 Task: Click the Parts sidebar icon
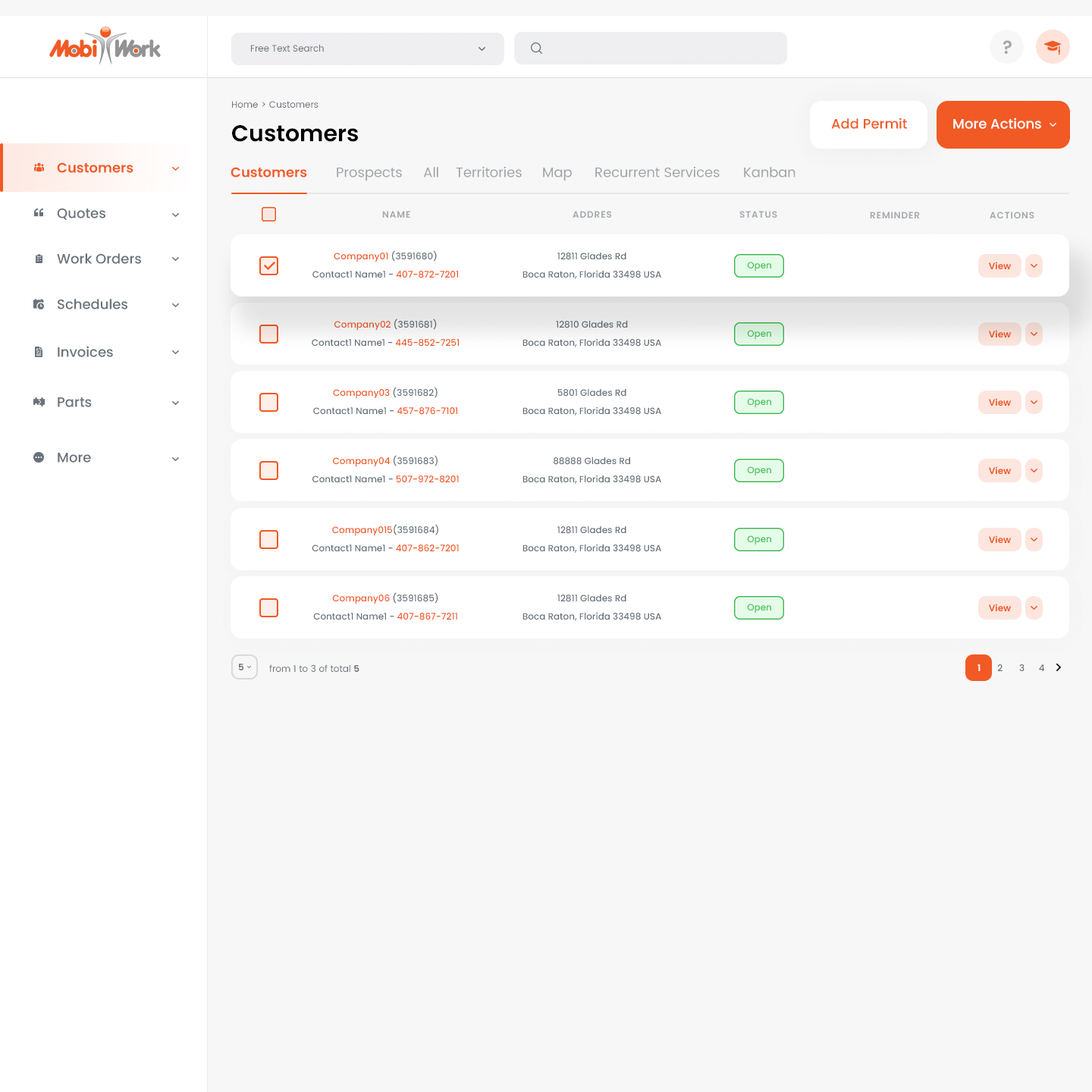(39, 402)
